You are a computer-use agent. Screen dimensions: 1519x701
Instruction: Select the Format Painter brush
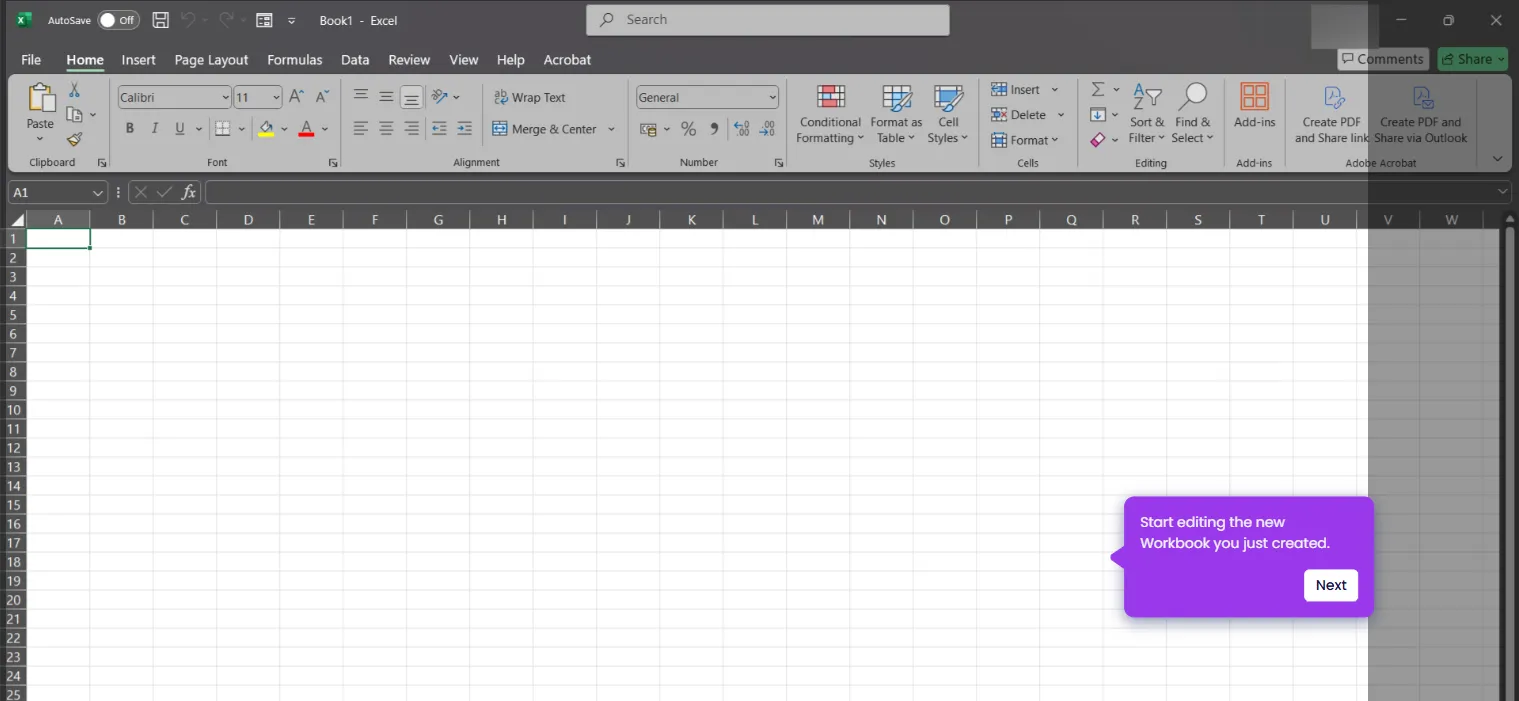[x=74, y=140]
